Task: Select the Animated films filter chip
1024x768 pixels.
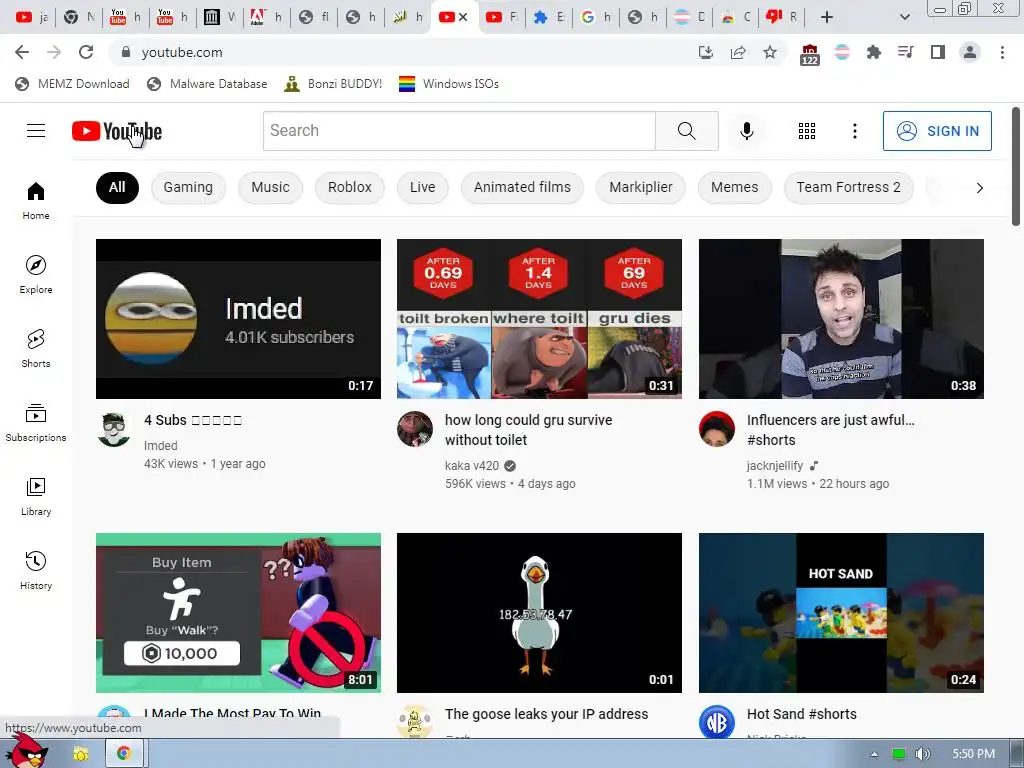Action: 522,187
